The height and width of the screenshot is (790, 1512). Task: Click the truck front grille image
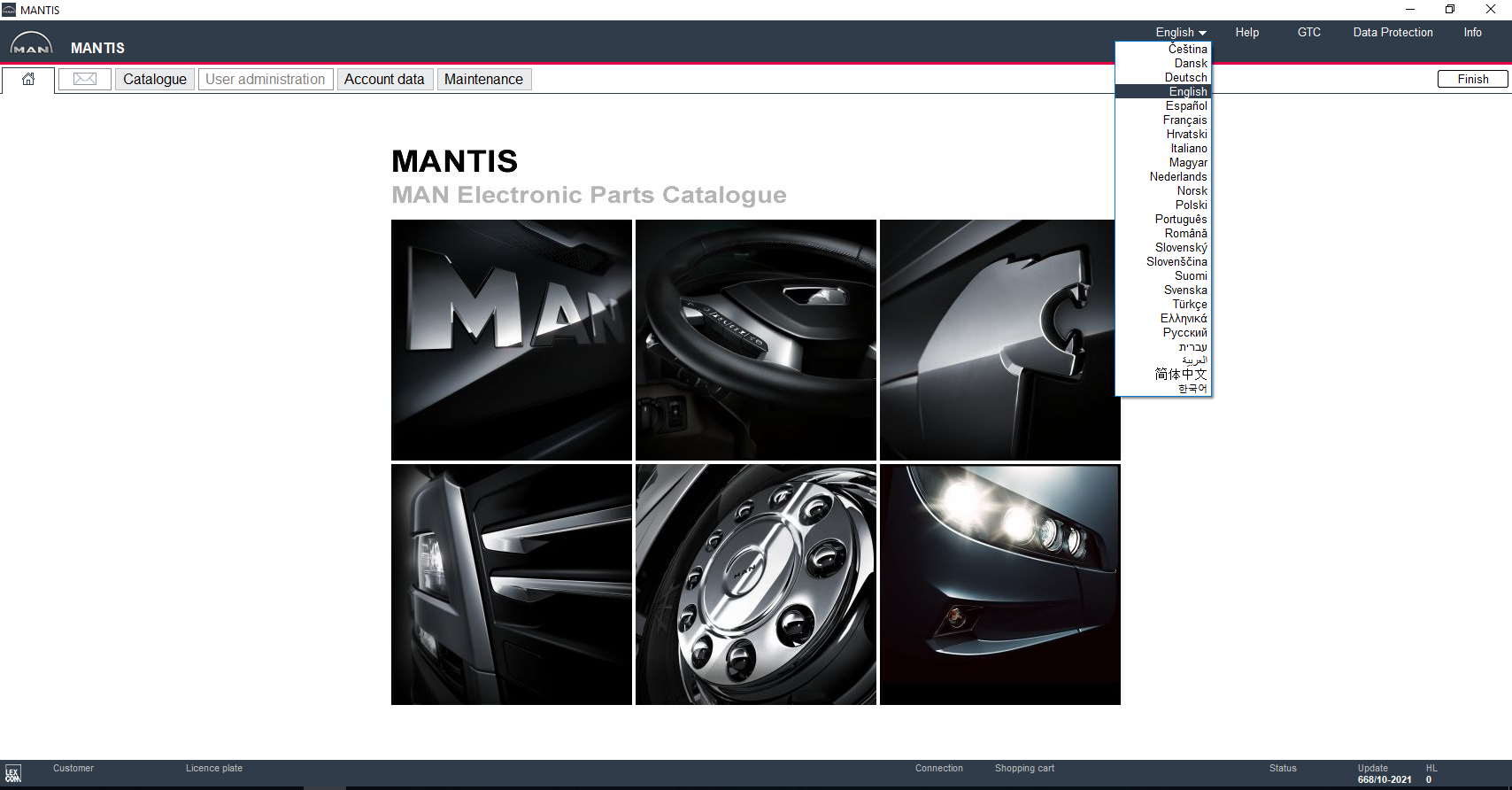[512, 585]
